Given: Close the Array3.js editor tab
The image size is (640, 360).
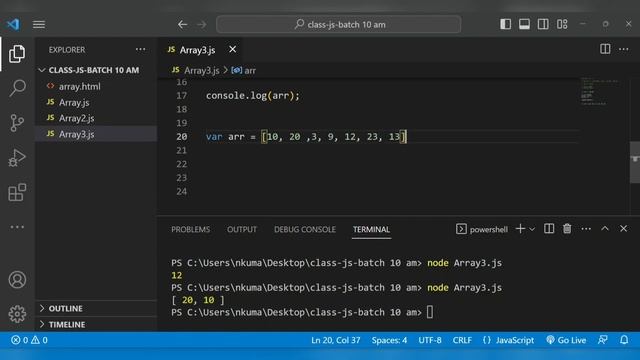Looking at the screenshot, I should [232, 49].
